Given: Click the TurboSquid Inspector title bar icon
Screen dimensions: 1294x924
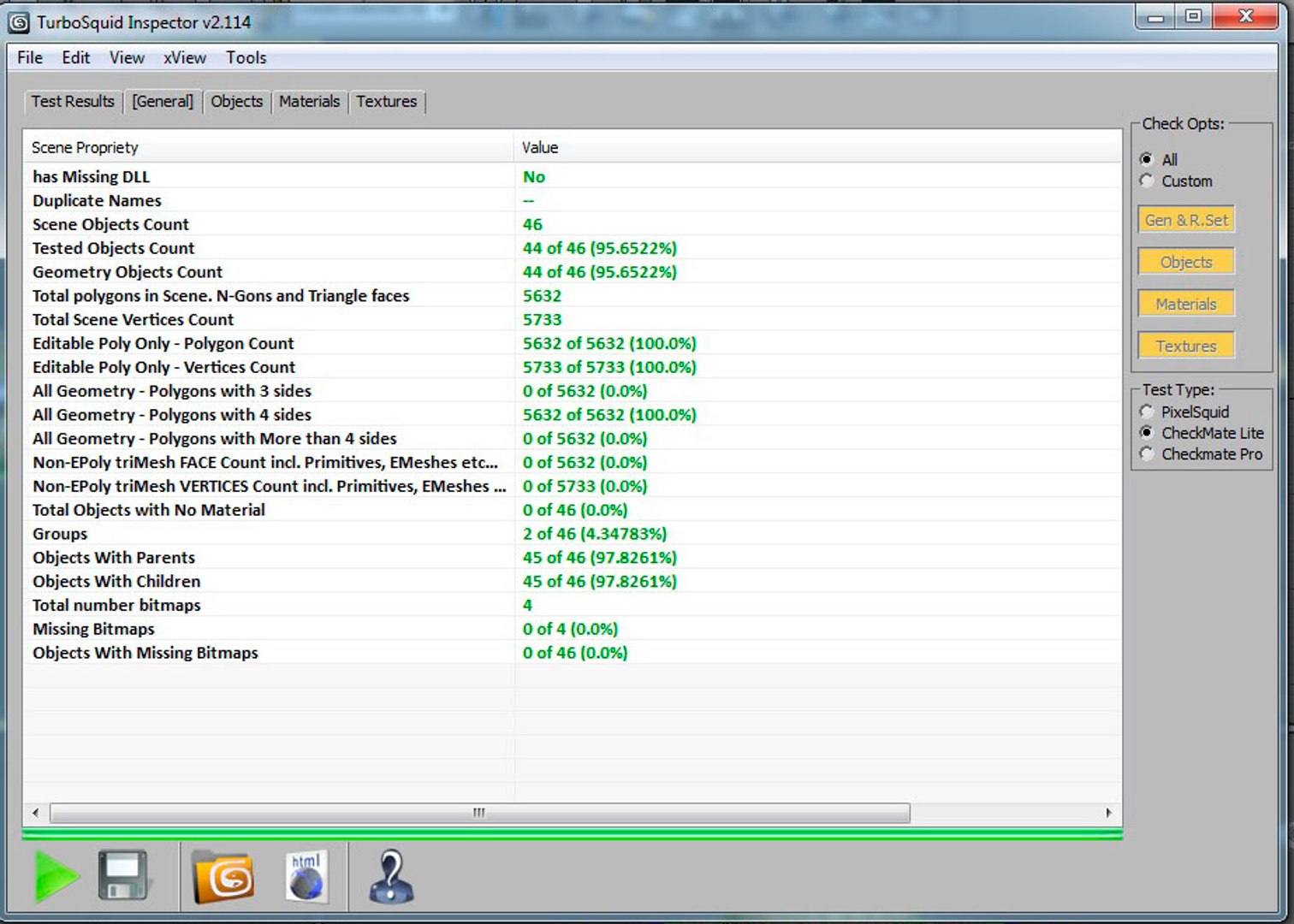Looking at the screenshot, I should tap(19, 22).
